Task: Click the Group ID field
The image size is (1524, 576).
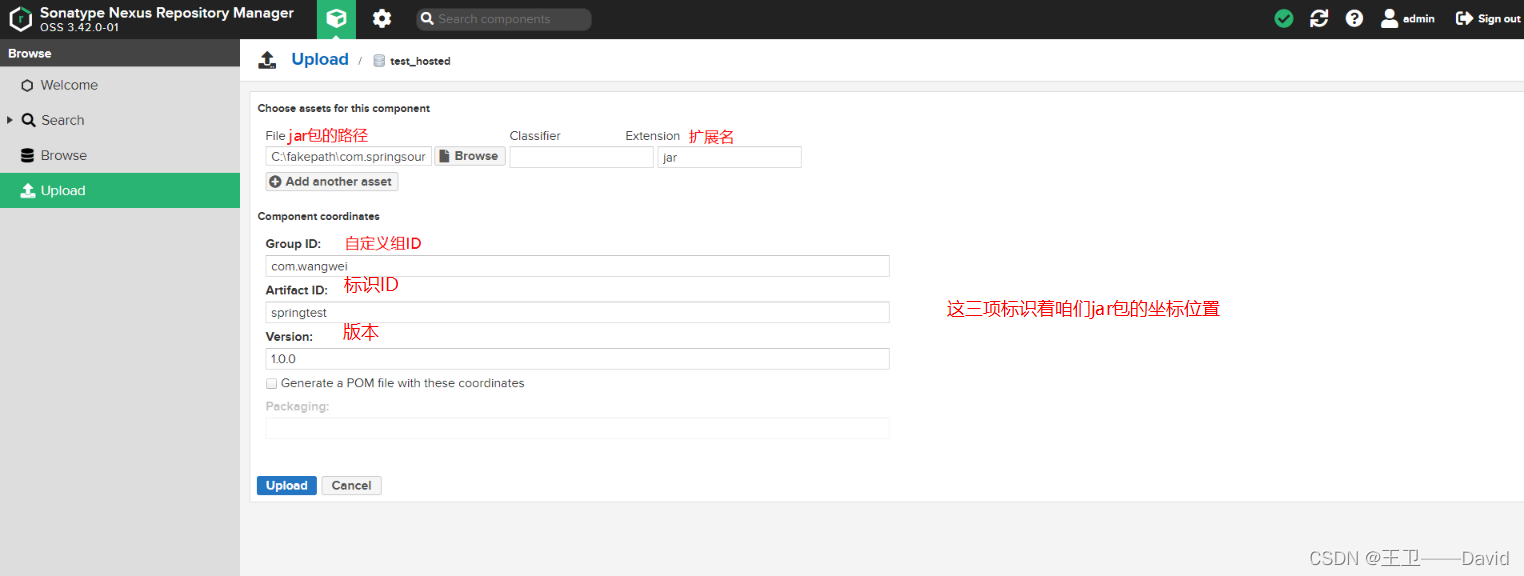Action: click(x=577, y=266)
